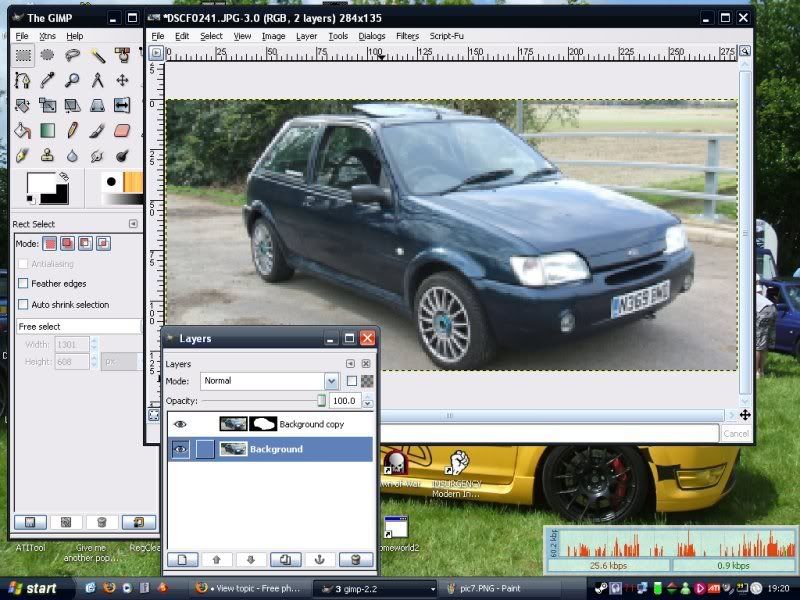Create a new layer button
Screen dimensions: 800x600
coord(183,560)
